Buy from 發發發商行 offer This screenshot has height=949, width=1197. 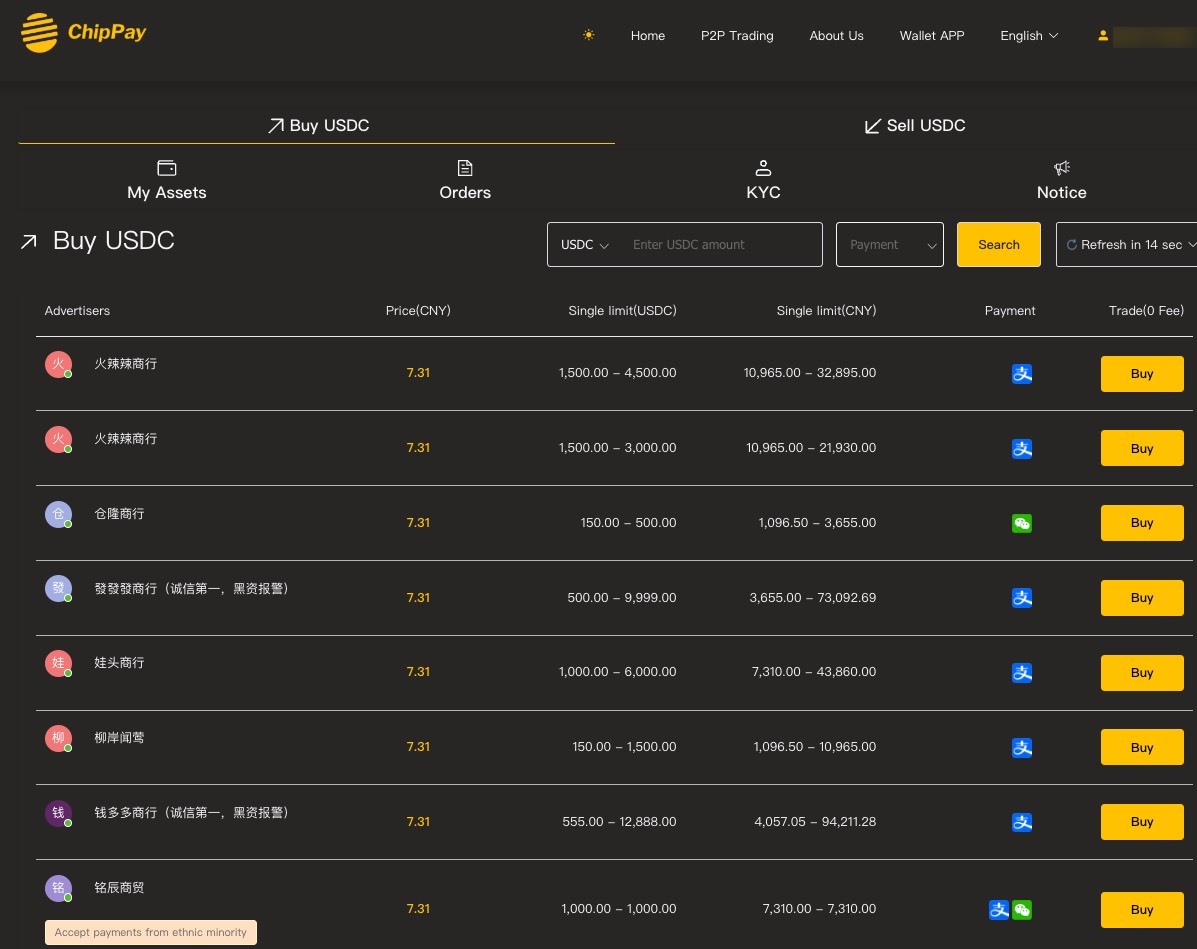(x=1142, y=598)
